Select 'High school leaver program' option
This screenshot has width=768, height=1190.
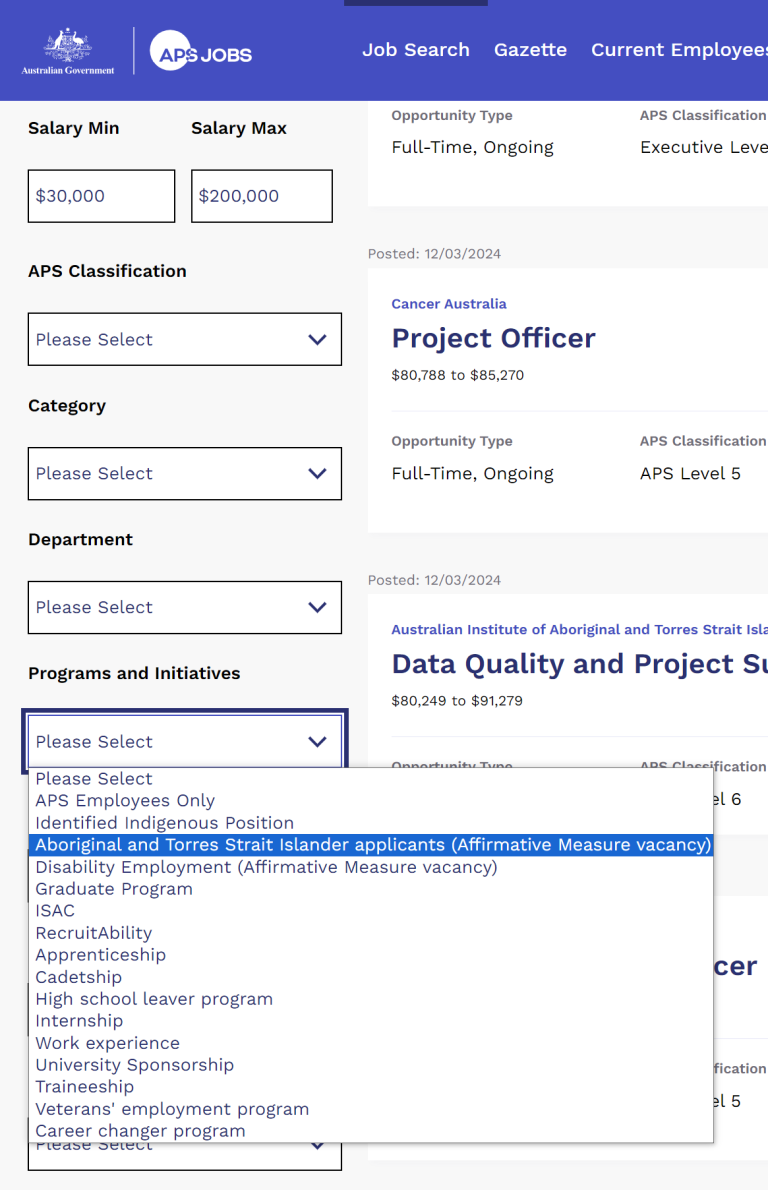[370, 999]
